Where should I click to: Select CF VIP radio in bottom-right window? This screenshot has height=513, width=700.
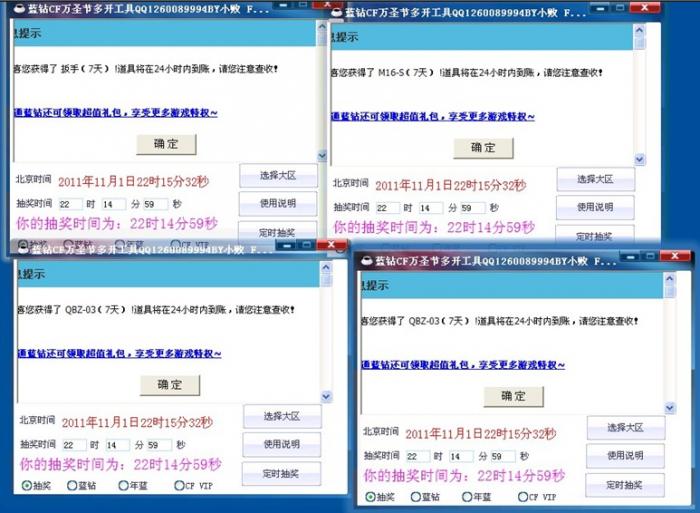coord(523,496)
